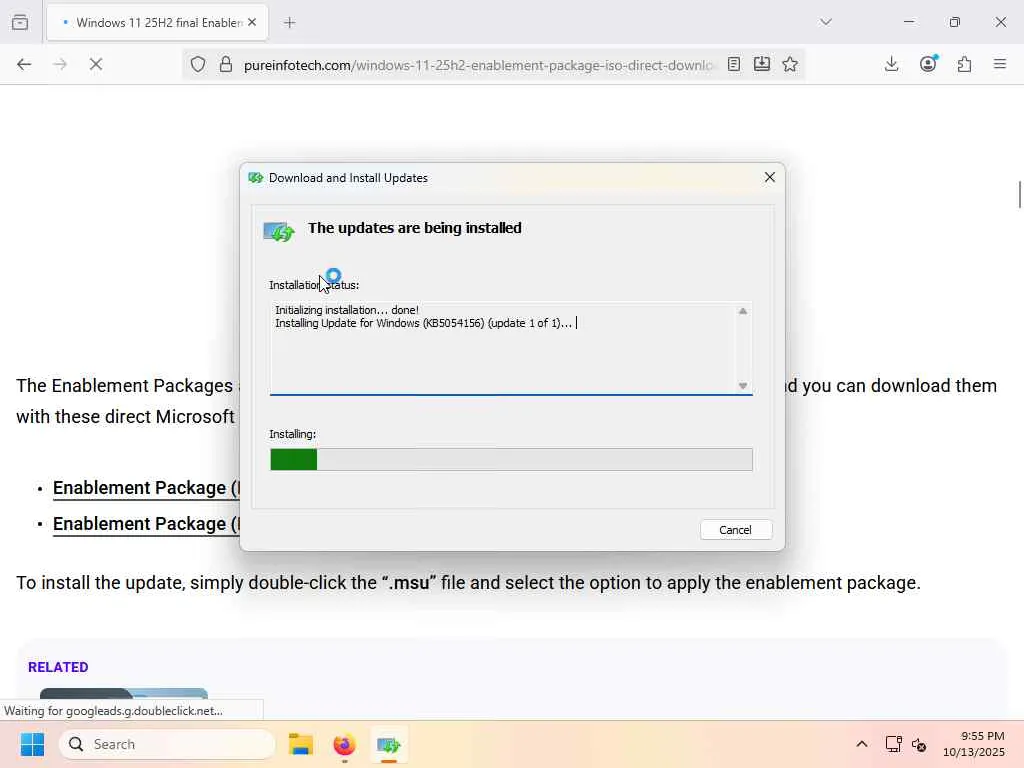Open Firefox application hamburger menu
This screenshot has height=768, width=1024.
[1000, 64]
